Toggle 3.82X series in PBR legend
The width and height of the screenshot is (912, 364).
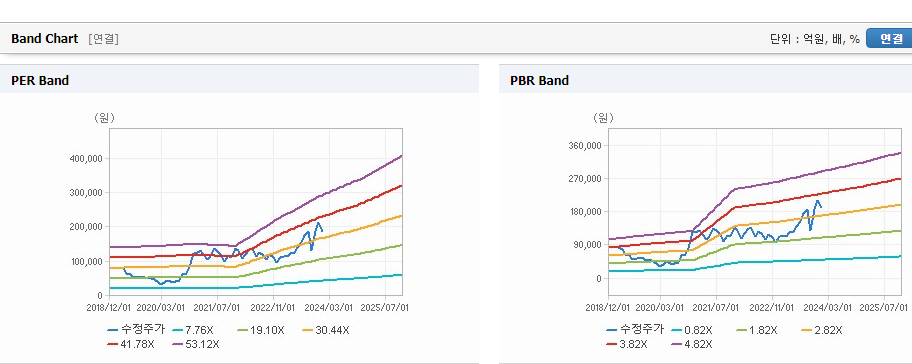(627, 344)
